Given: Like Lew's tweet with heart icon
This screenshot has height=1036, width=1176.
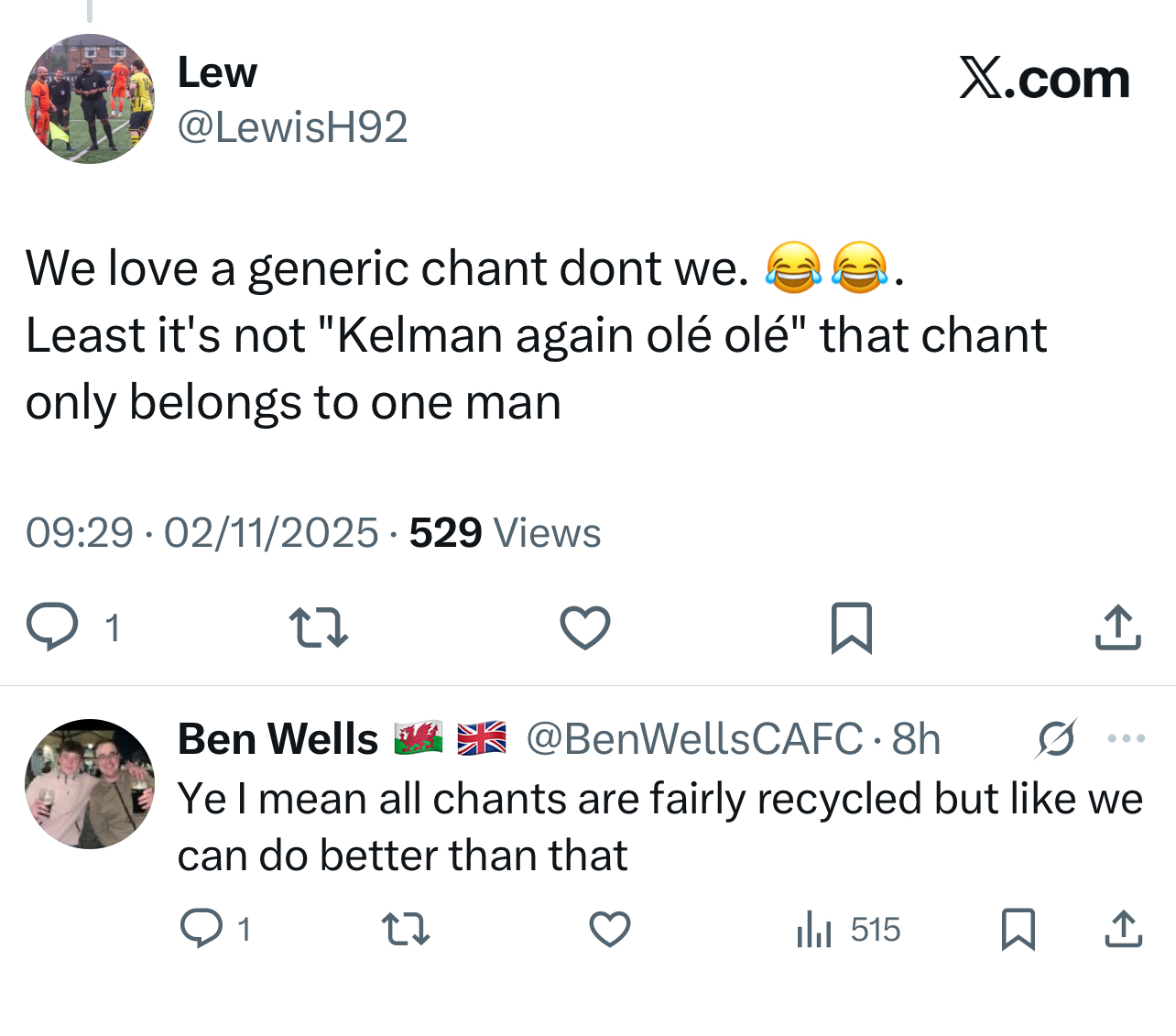Looking at the screenshot, I should 584,627.
